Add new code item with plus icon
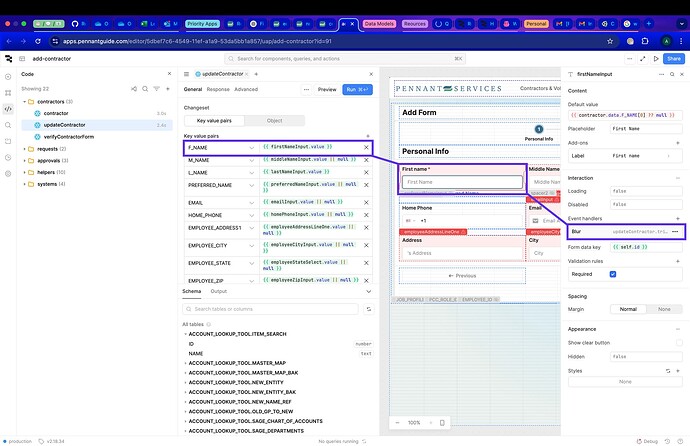The image size is (690, 446). tap(168, 89)
